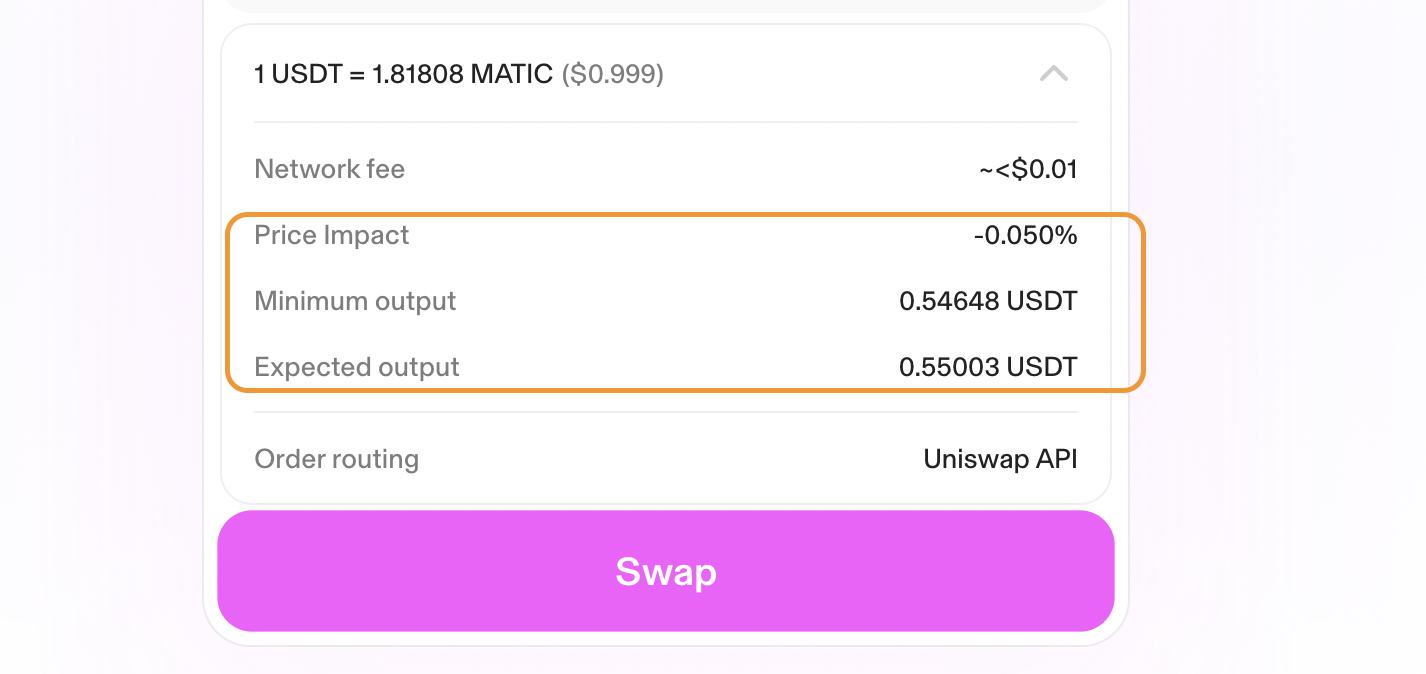This screenshot has width=1426, height=674.
Task: Select the -0.050% price impact value
Action: pos(1025,236)
